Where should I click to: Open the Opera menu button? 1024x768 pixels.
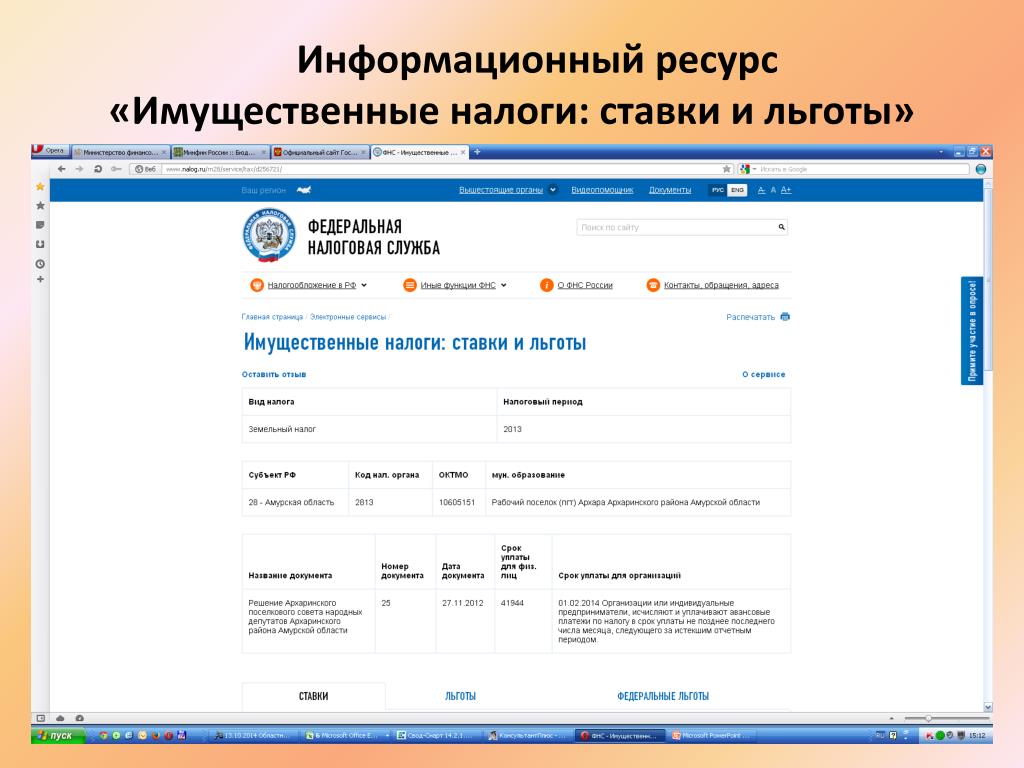(x=50, y=151)
